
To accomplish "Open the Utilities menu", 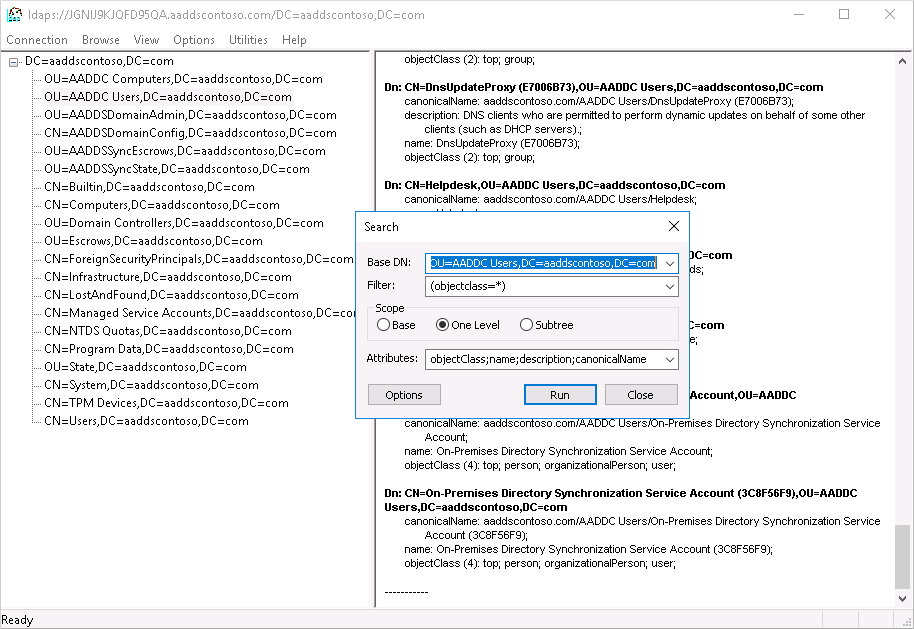I will pos(247,40).
